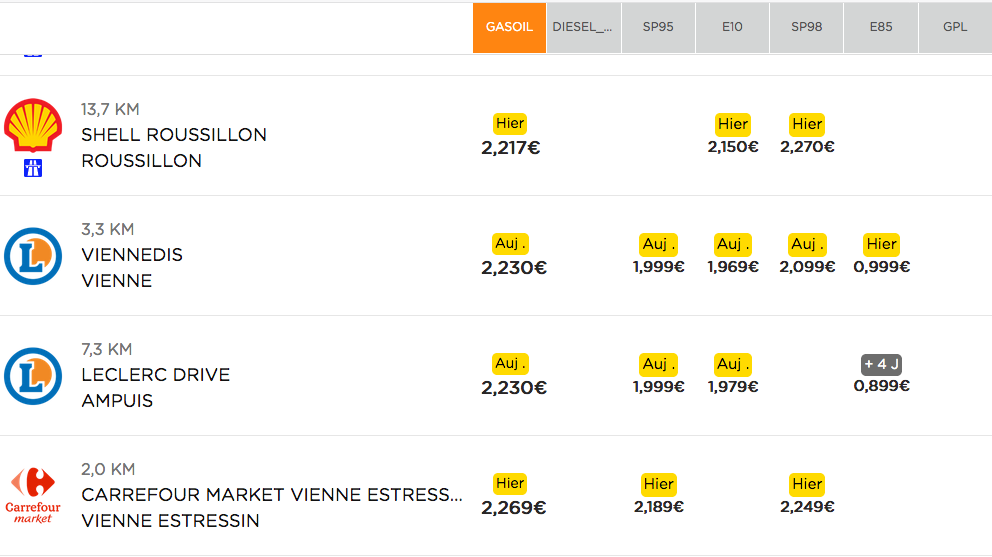Click the +4 J badge for E85
992x557 pixels.
[881, 365]
